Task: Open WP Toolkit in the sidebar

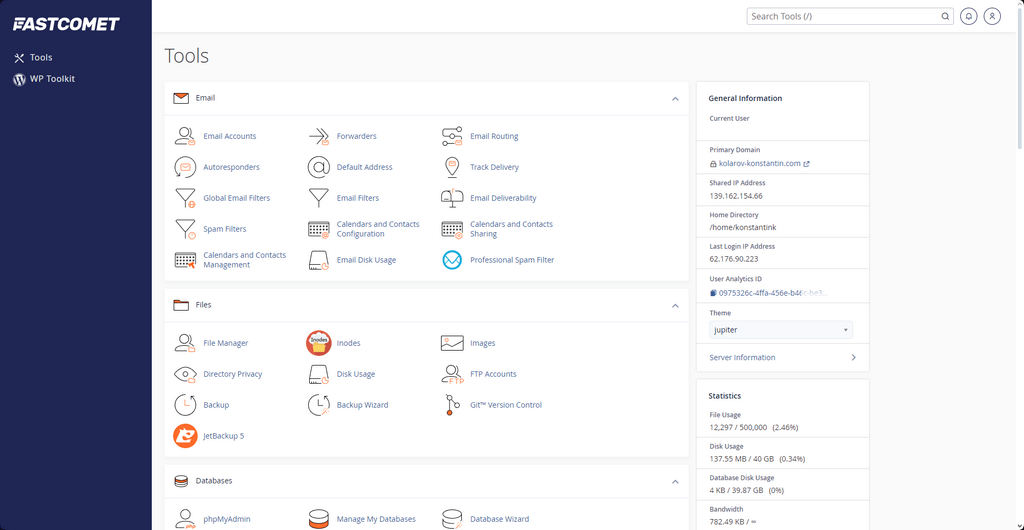Action: tap(51, 79)
